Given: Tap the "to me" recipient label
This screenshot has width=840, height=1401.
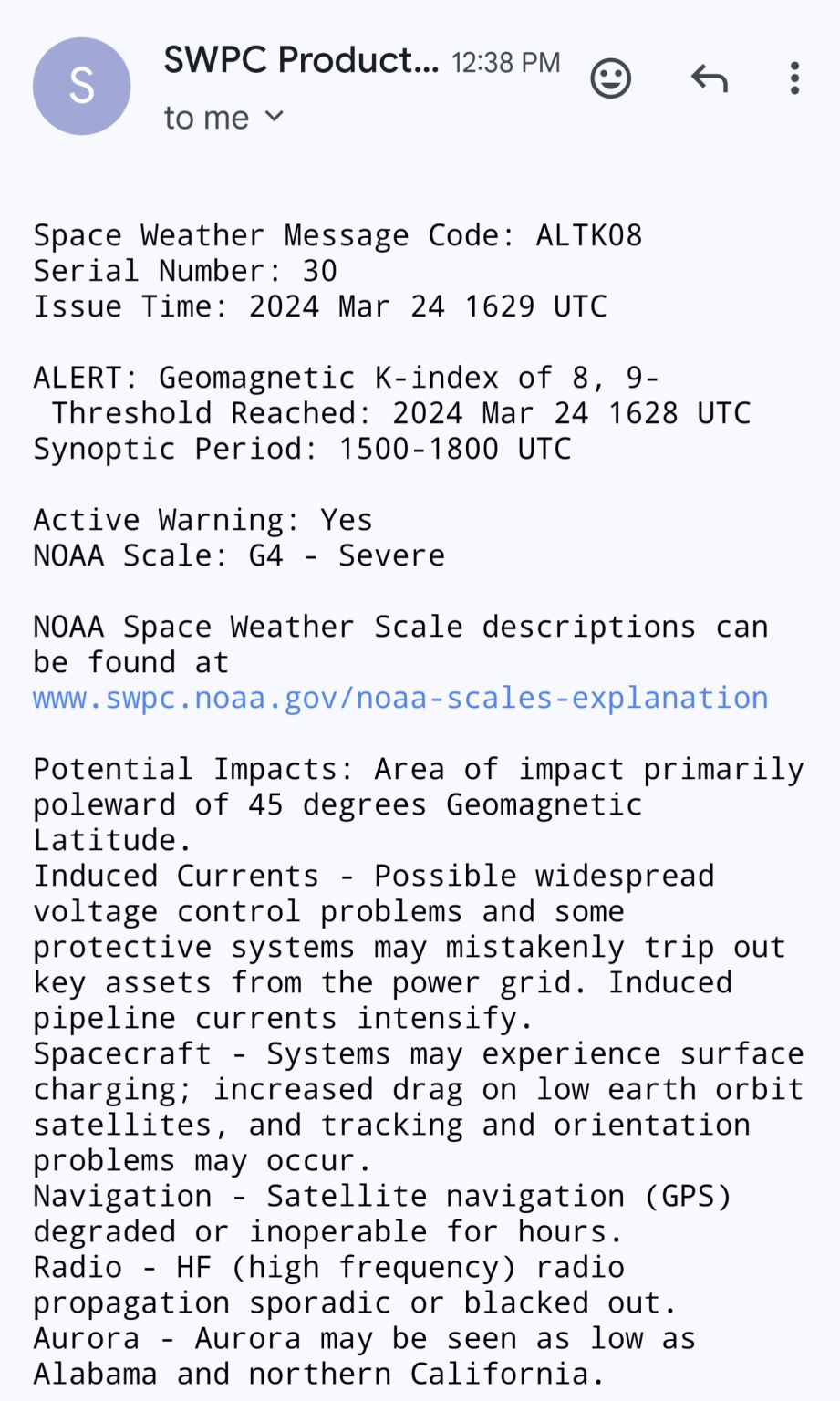Looking at the screenshot, I should coord(206,118).
